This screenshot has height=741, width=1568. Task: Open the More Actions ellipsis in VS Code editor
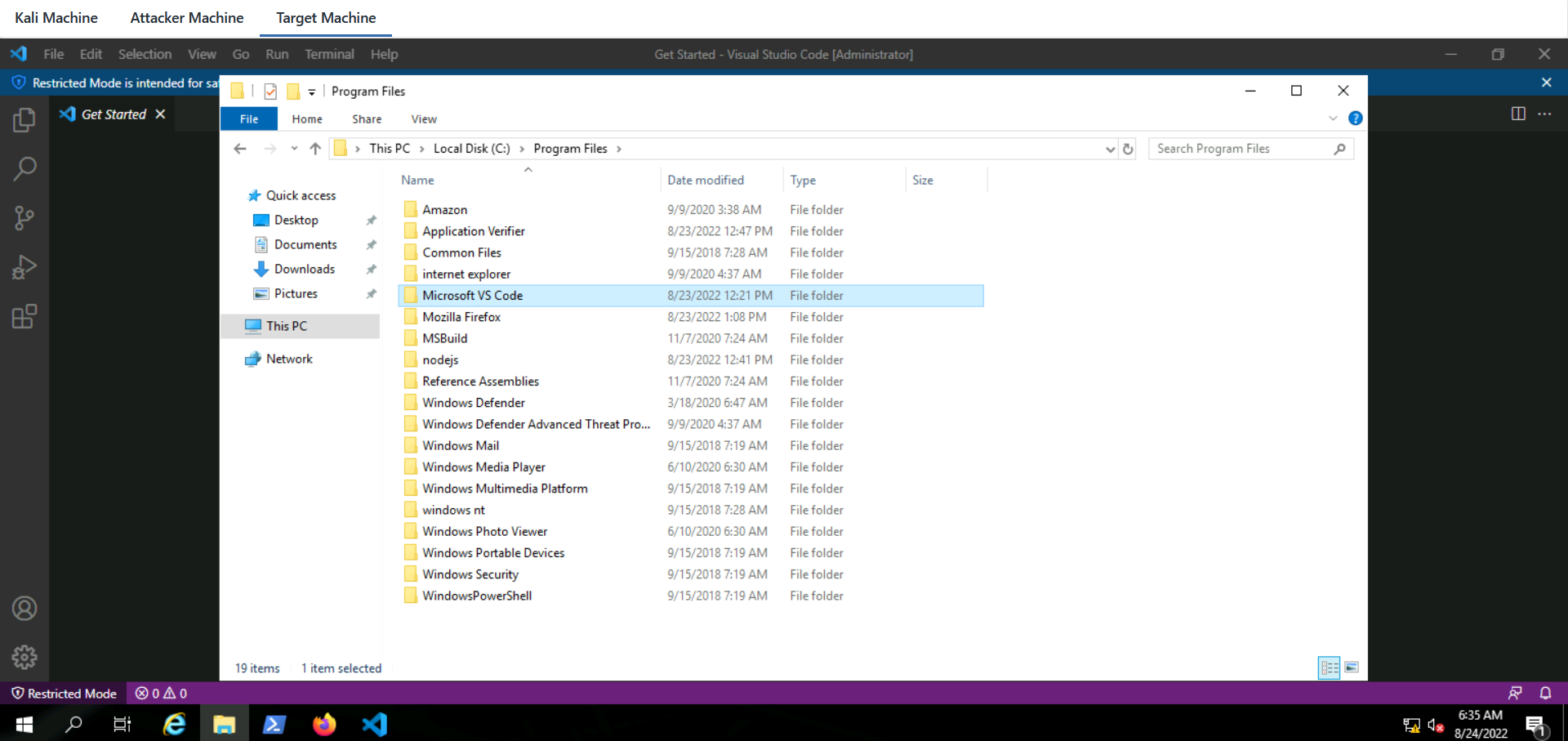tap(1544, 114)
